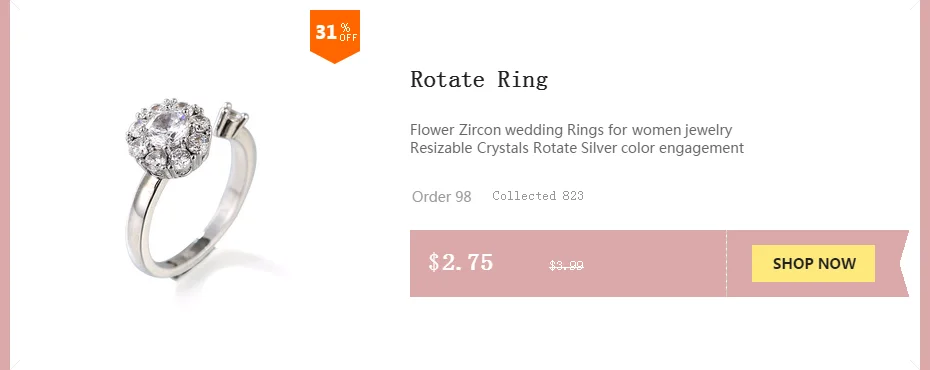
Task: Click the dashed divider line in the price banner
Action: point(727,263)
